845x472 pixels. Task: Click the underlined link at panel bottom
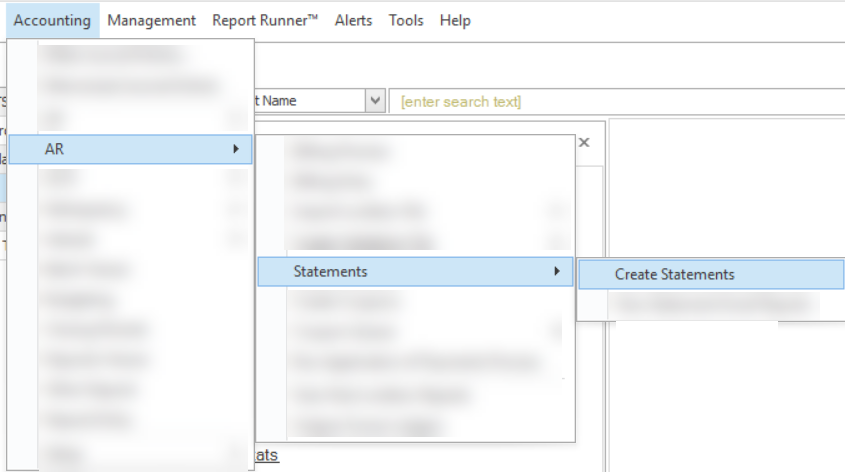tap(267, 456)
